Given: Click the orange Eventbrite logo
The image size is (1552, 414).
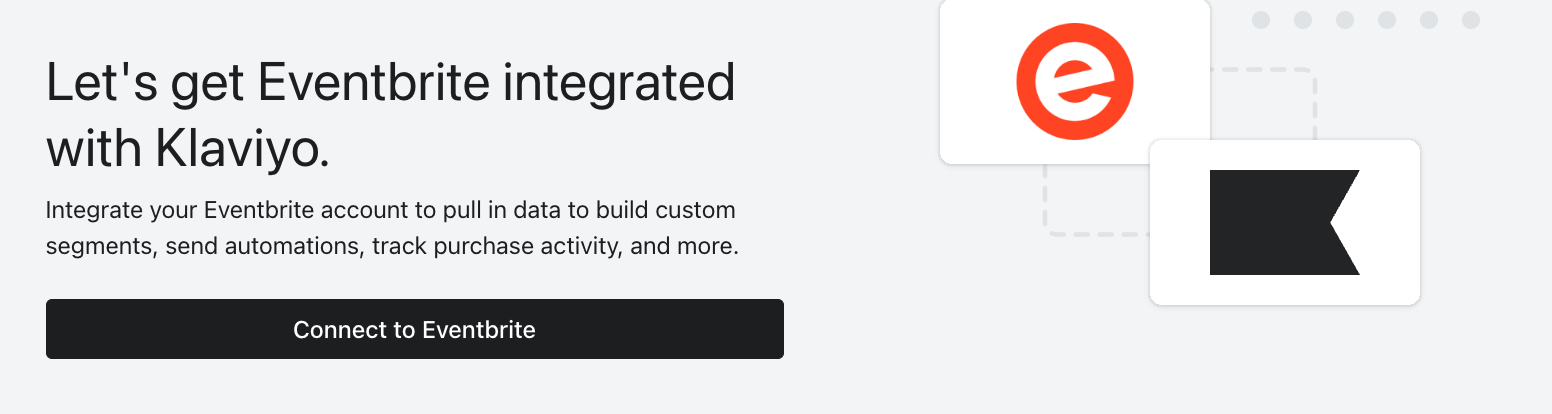Looking at the screenshot, I should (x=1074, y=82).
